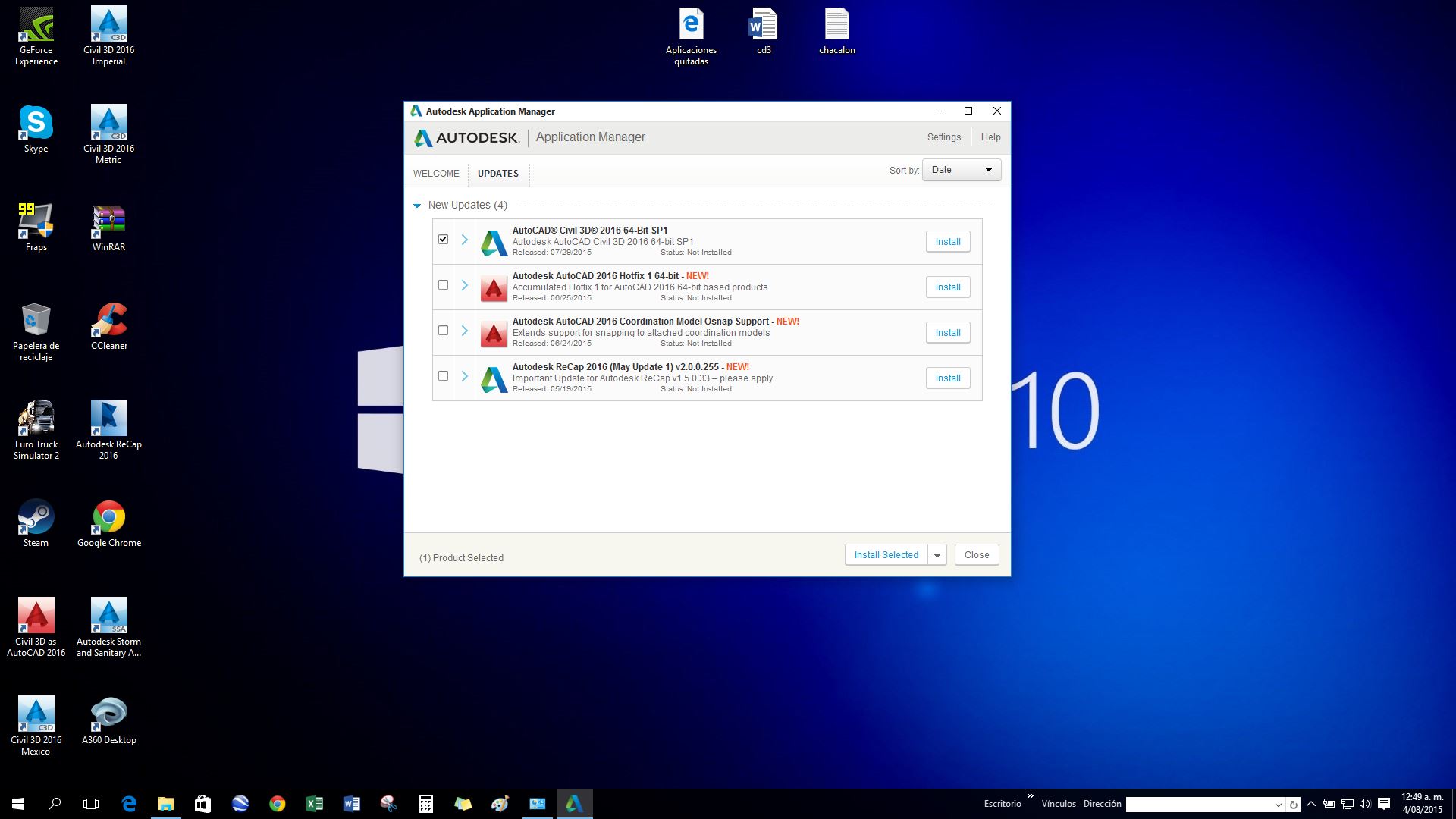Image resolution: width=1456 pixels, height=819 pixels.
Task: Check Coordination Model Osnap Support checkbox
Action: pos(443,331)
